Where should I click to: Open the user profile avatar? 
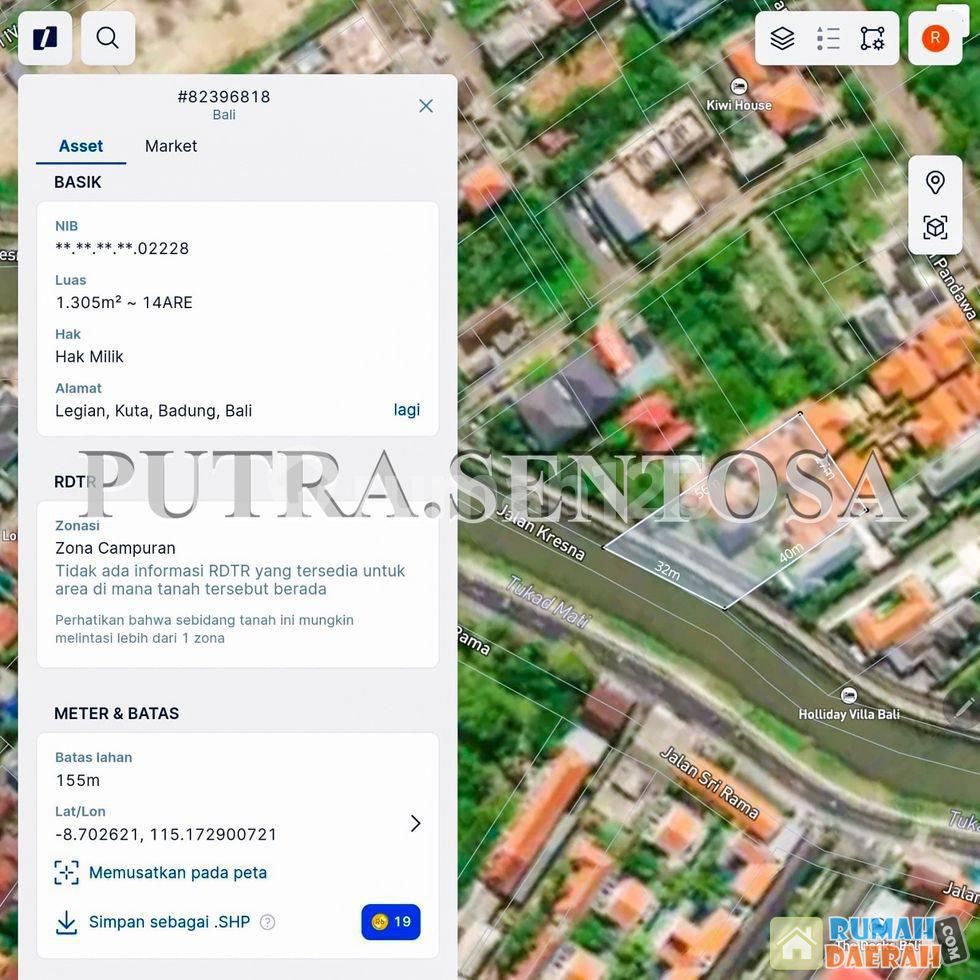[x=934, y=38]
